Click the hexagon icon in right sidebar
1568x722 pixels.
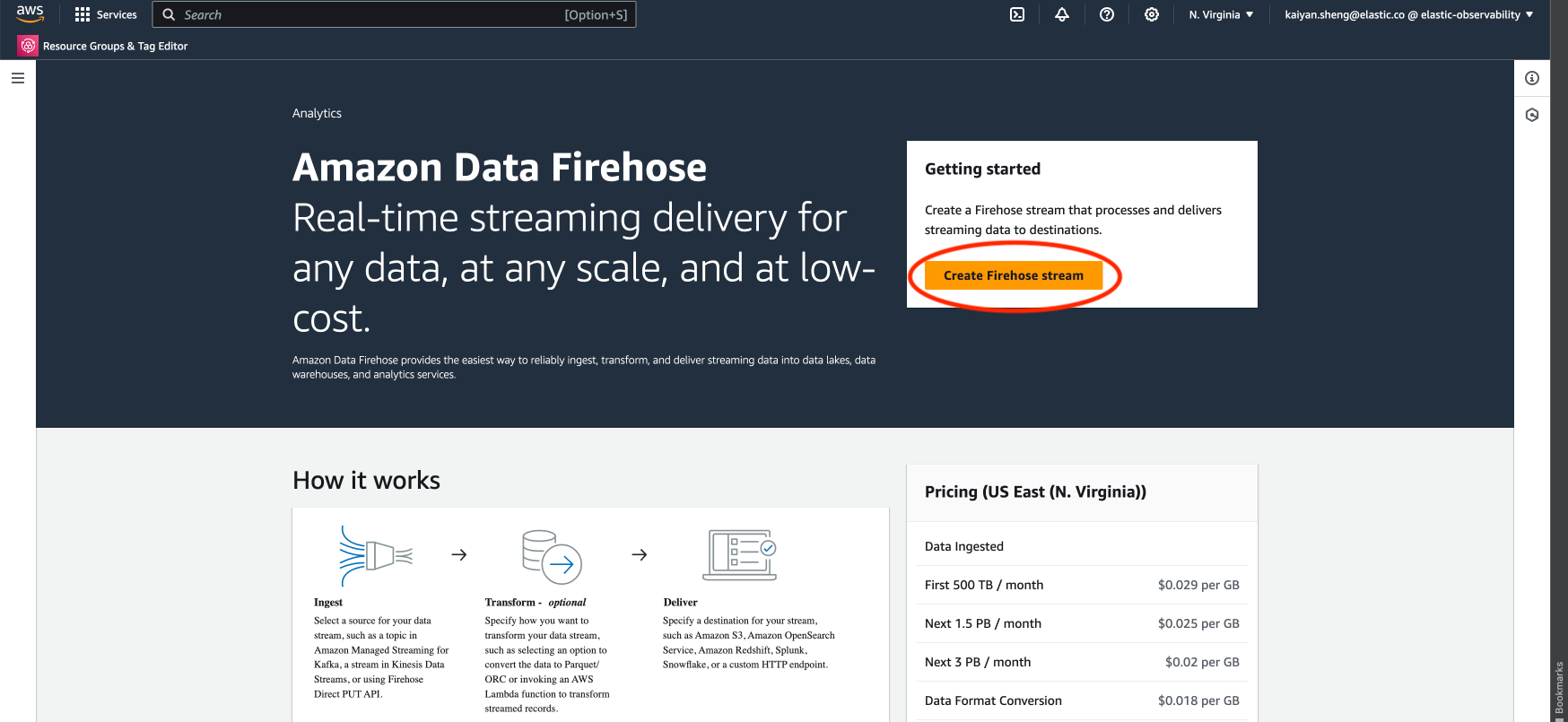point(1532,115)
